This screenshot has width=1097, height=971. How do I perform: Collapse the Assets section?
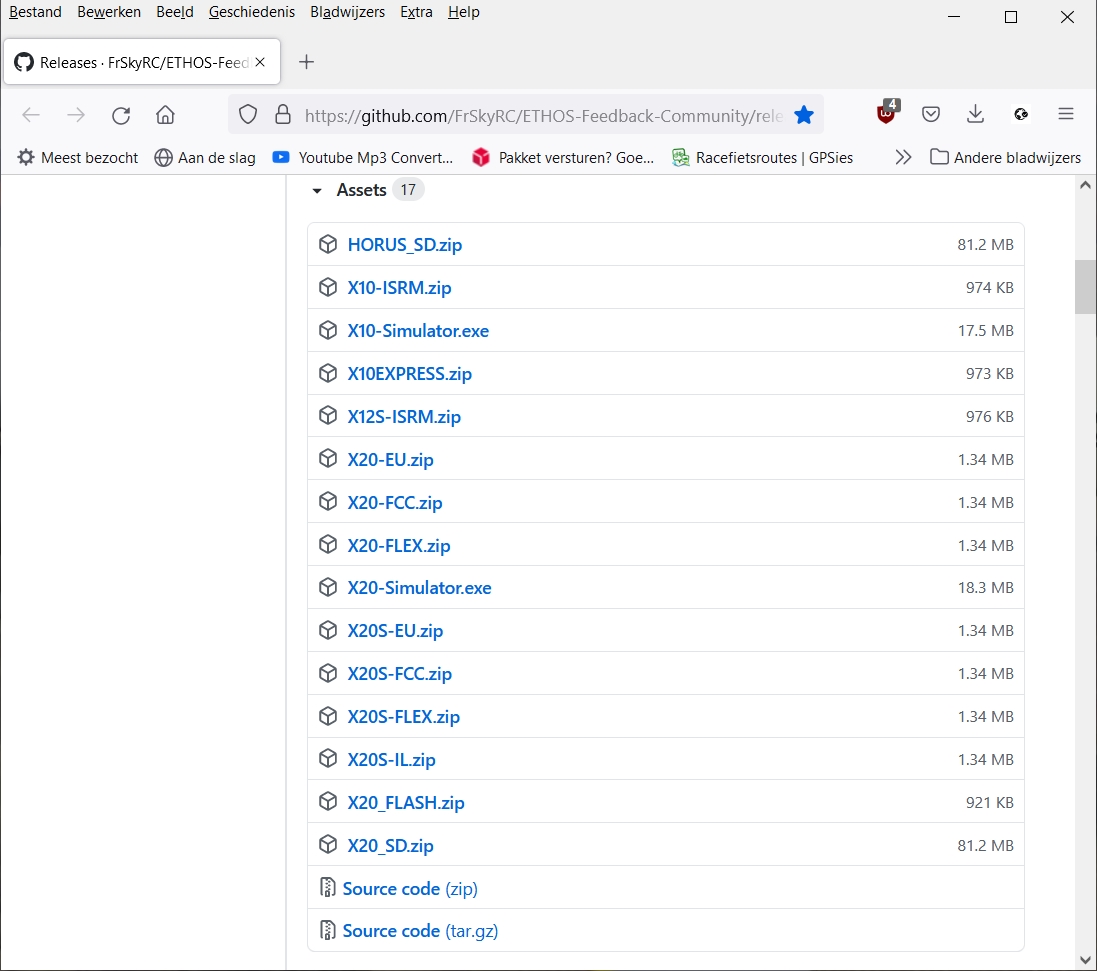pos(317,190)
